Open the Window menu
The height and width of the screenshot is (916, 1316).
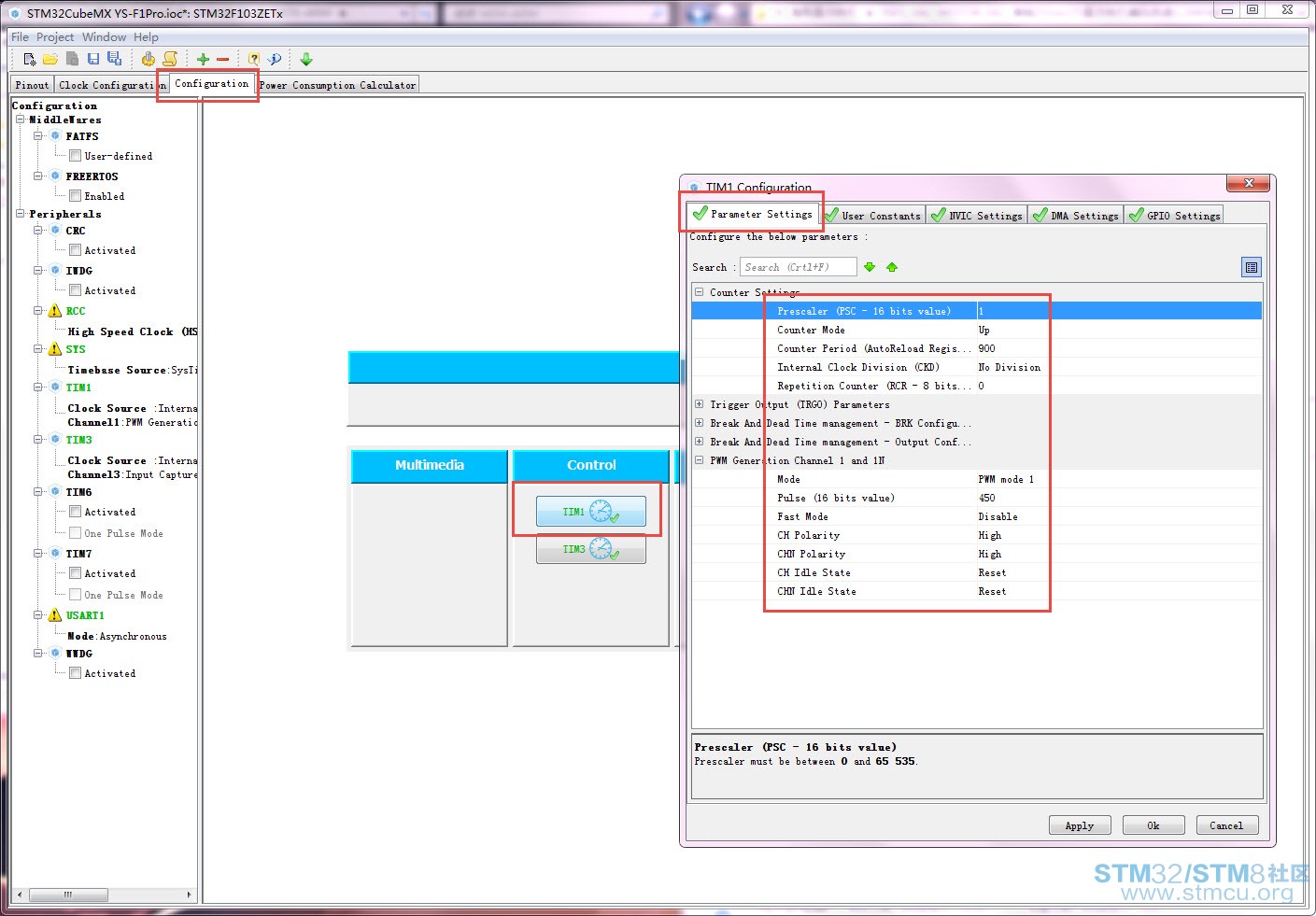(104, 37)
